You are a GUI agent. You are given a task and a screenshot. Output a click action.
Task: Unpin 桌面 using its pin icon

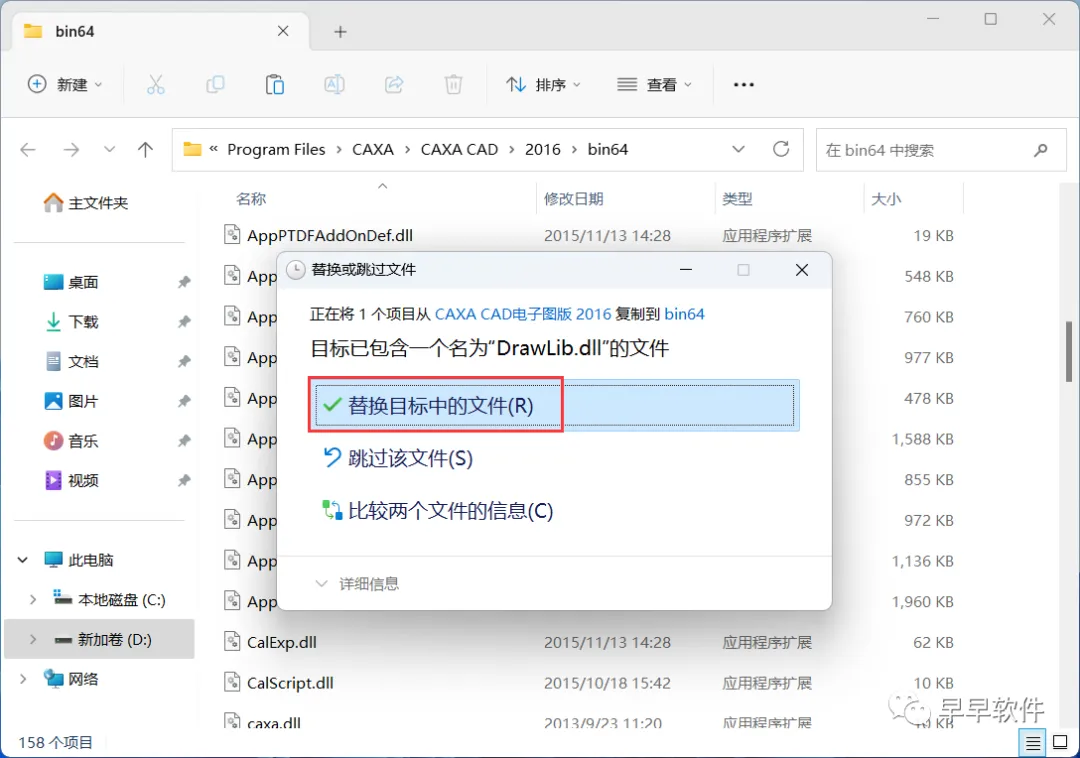pos(184,282)
